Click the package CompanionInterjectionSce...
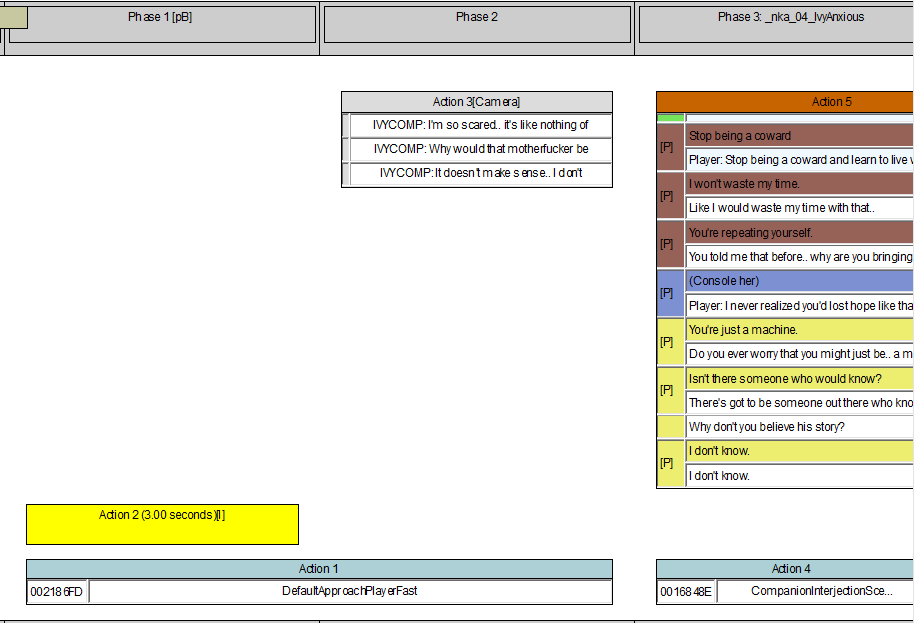Image resolution: width=915 pixels, height=623 pixels. pyautogui.click(x=816, y=592)
